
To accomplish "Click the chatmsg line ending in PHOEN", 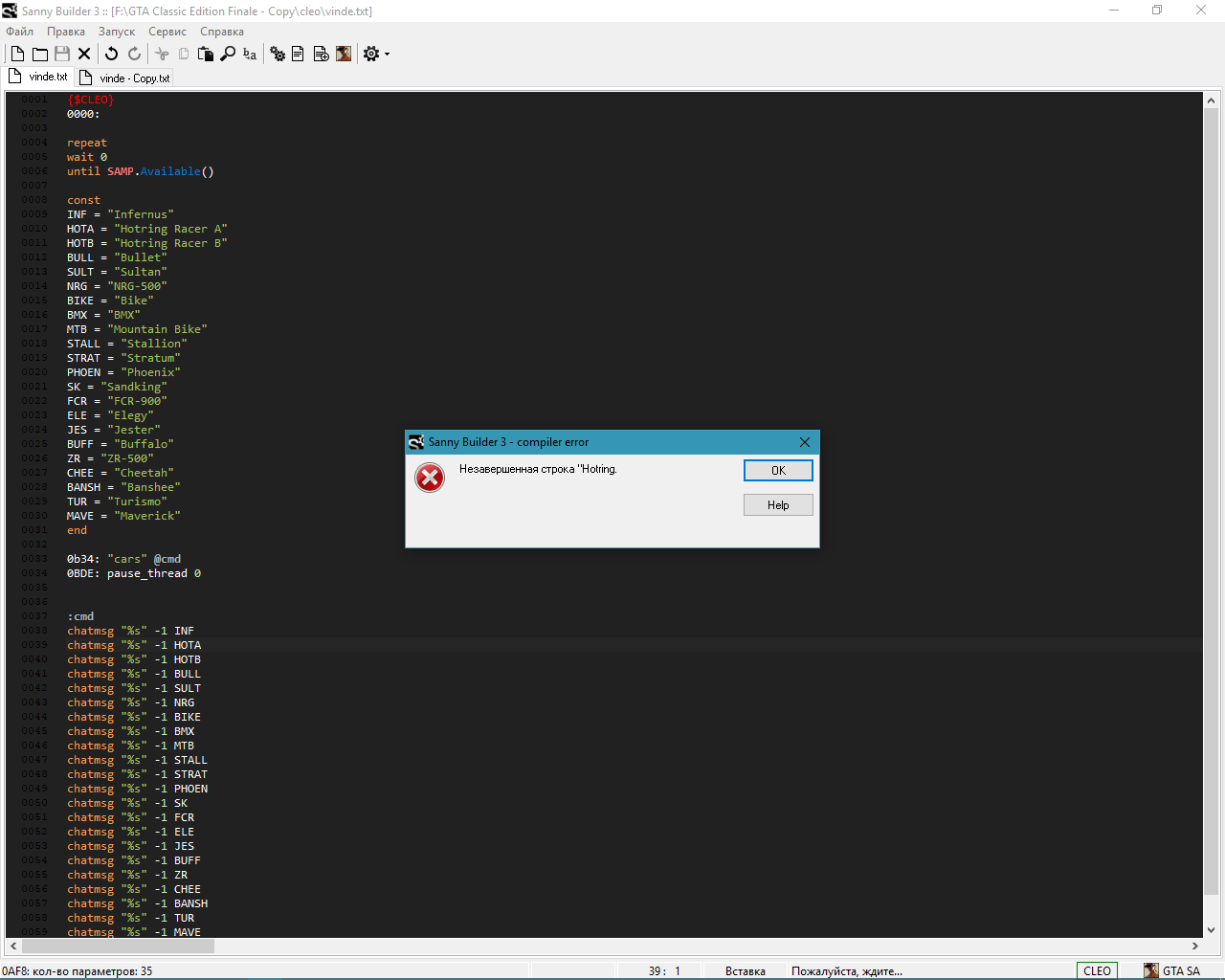I will pos(137,789).
